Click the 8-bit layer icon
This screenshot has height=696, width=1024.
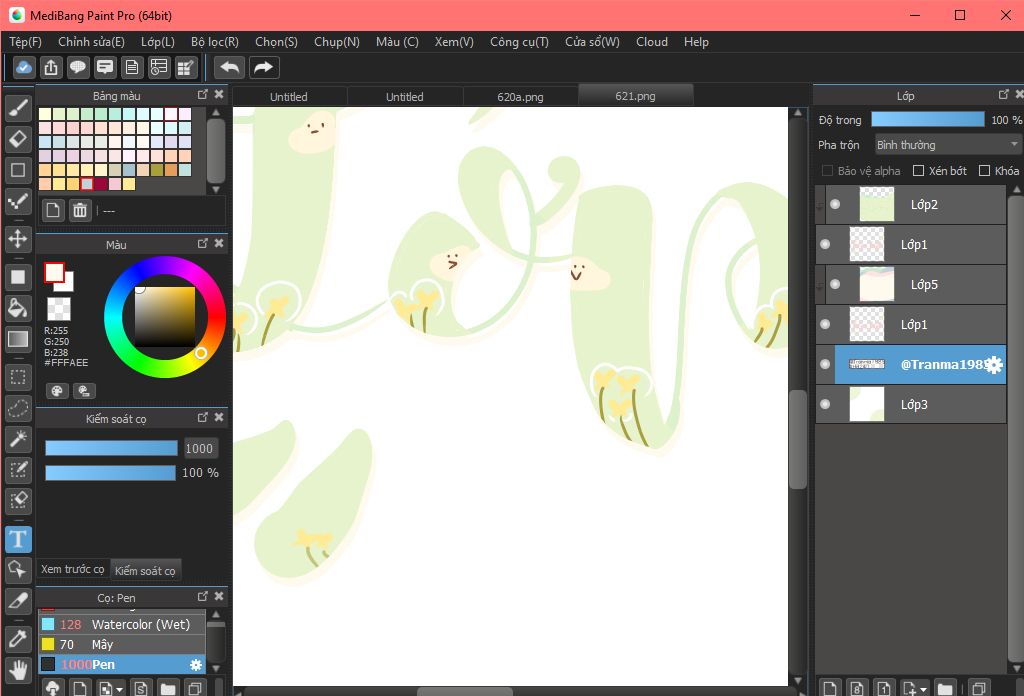tap(857, 688)
